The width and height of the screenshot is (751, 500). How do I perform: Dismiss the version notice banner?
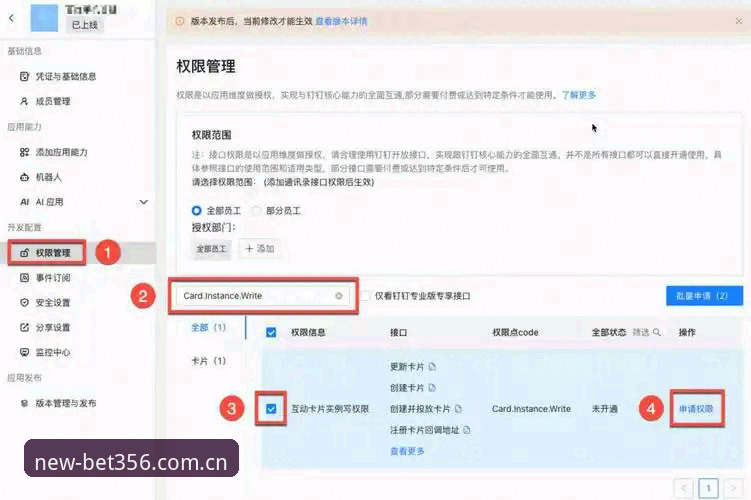tap(739, 21)
